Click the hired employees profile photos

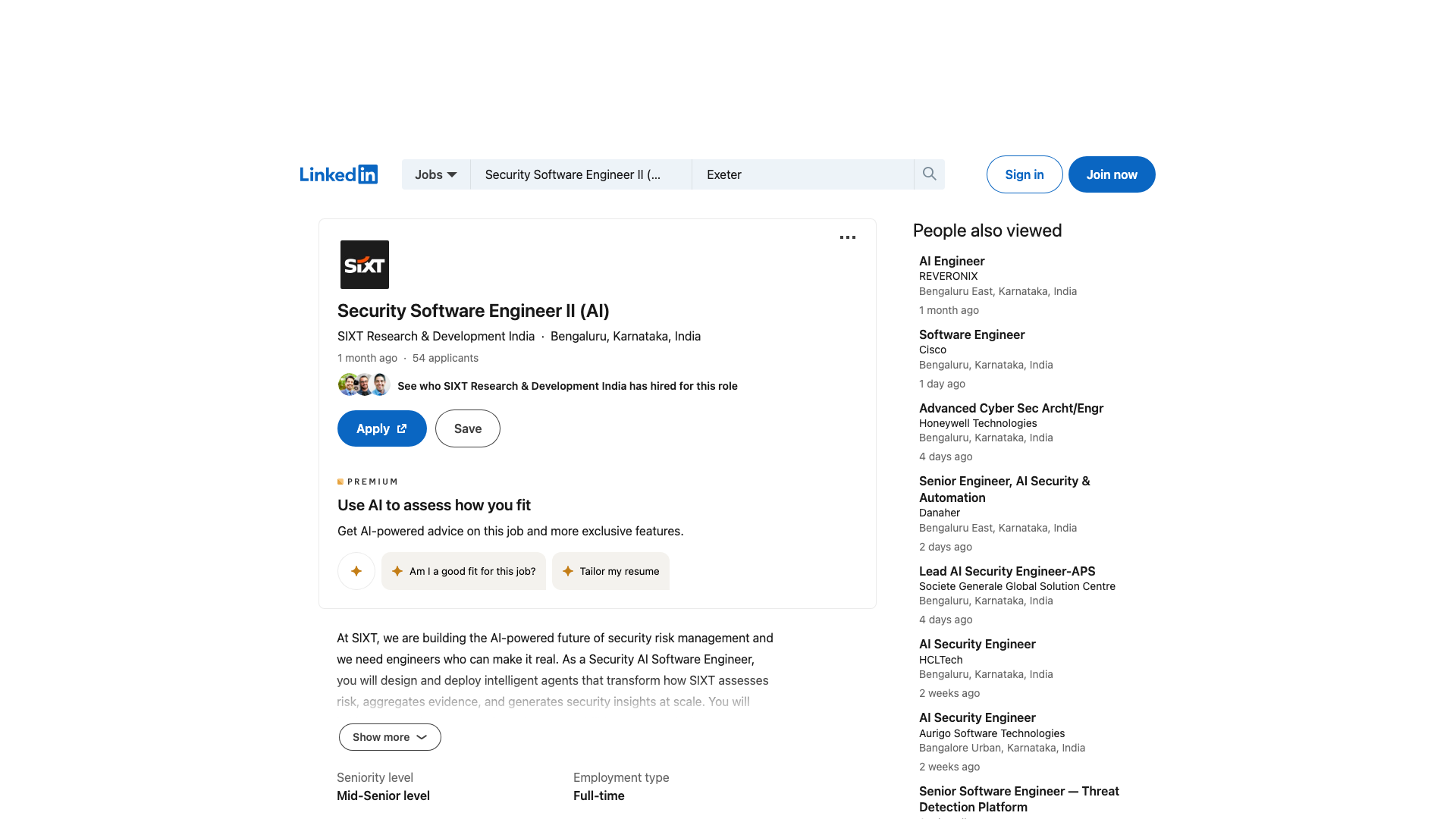pyautogui.click(x=364, y=384)
